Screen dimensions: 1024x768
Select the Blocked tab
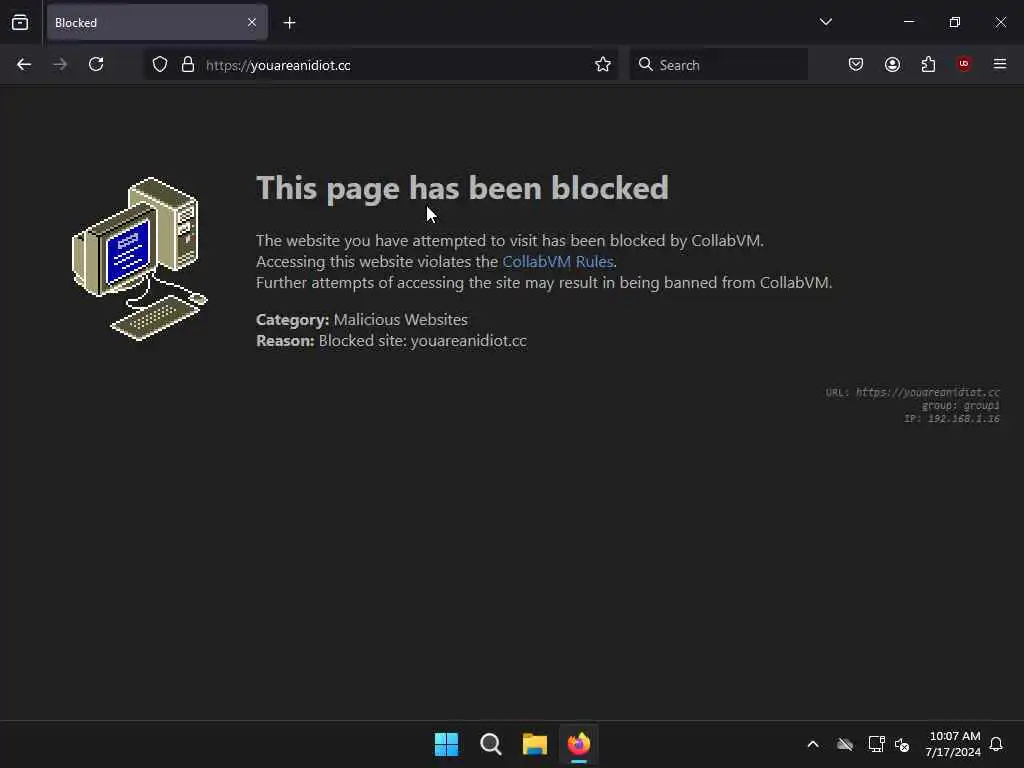pyautogui.click(x=157, y=23)
